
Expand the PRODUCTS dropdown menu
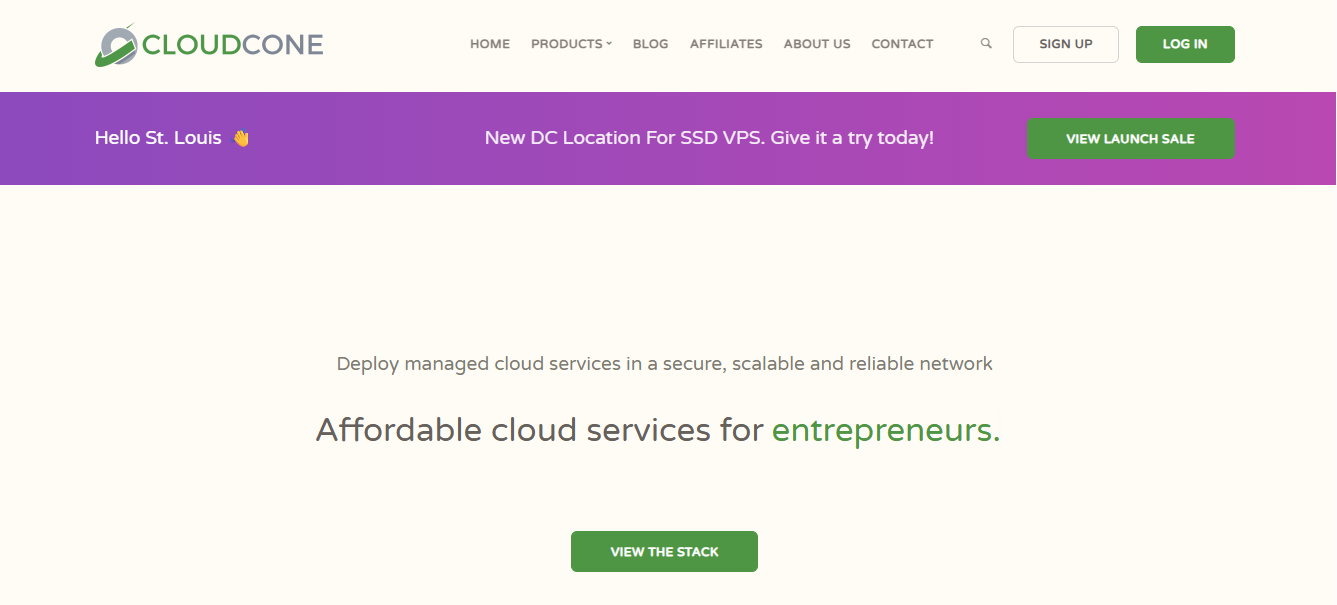[571, 44]
